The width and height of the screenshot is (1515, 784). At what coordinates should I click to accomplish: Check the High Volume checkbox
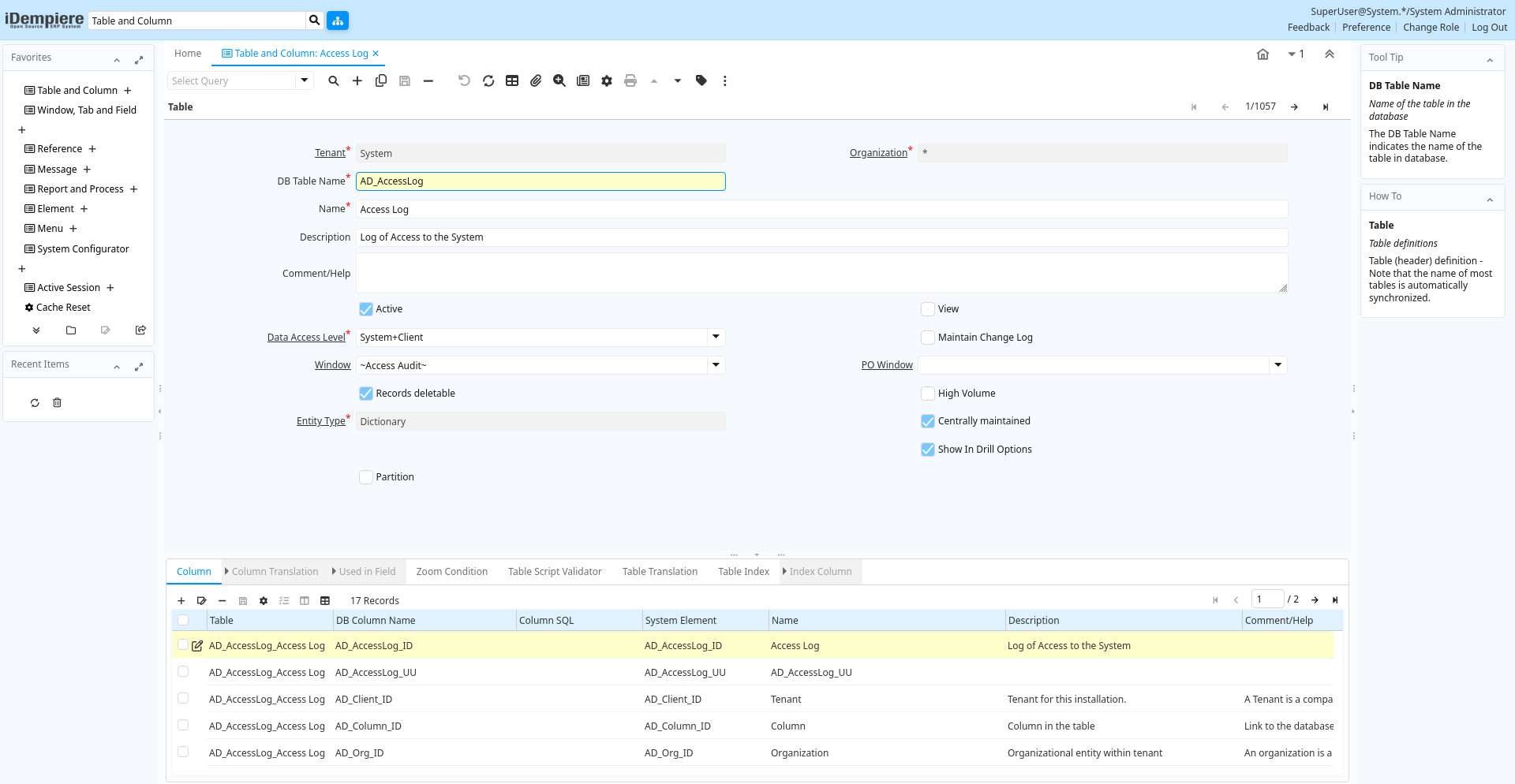tap(928, 394)
